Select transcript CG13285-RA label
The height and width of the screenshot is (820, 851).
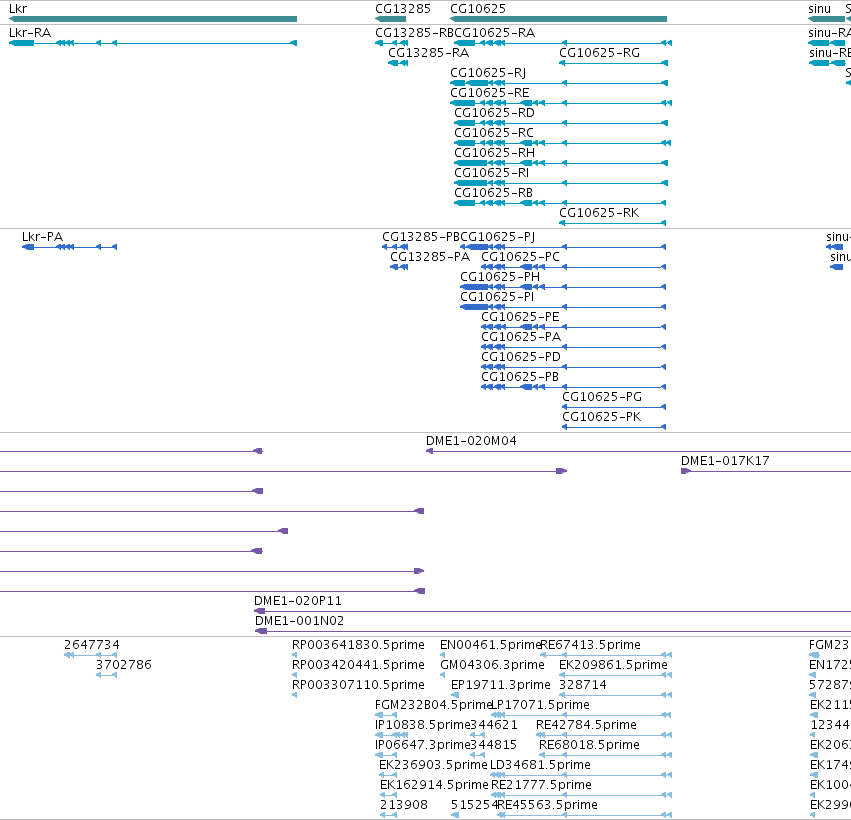[x=428, y=53]
